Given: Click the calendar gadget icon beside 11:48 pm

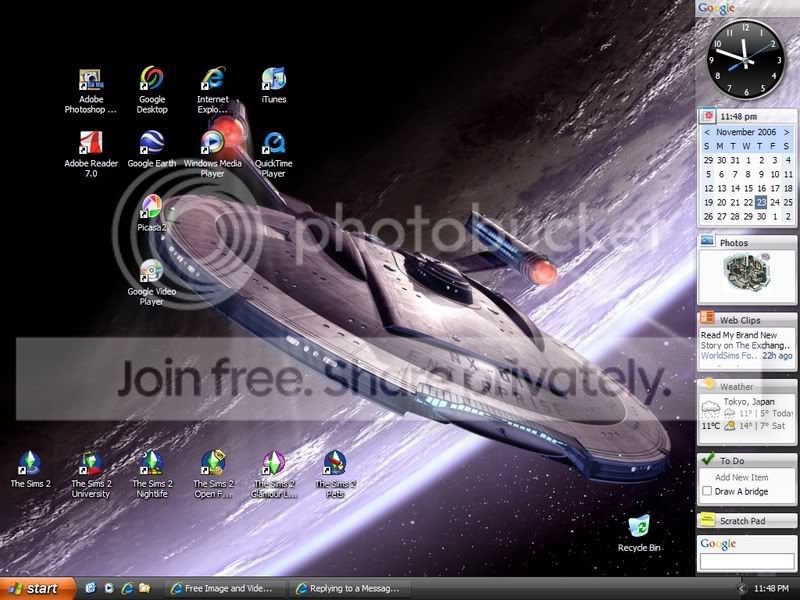Looking at the screenshot, I should point(708,116).
